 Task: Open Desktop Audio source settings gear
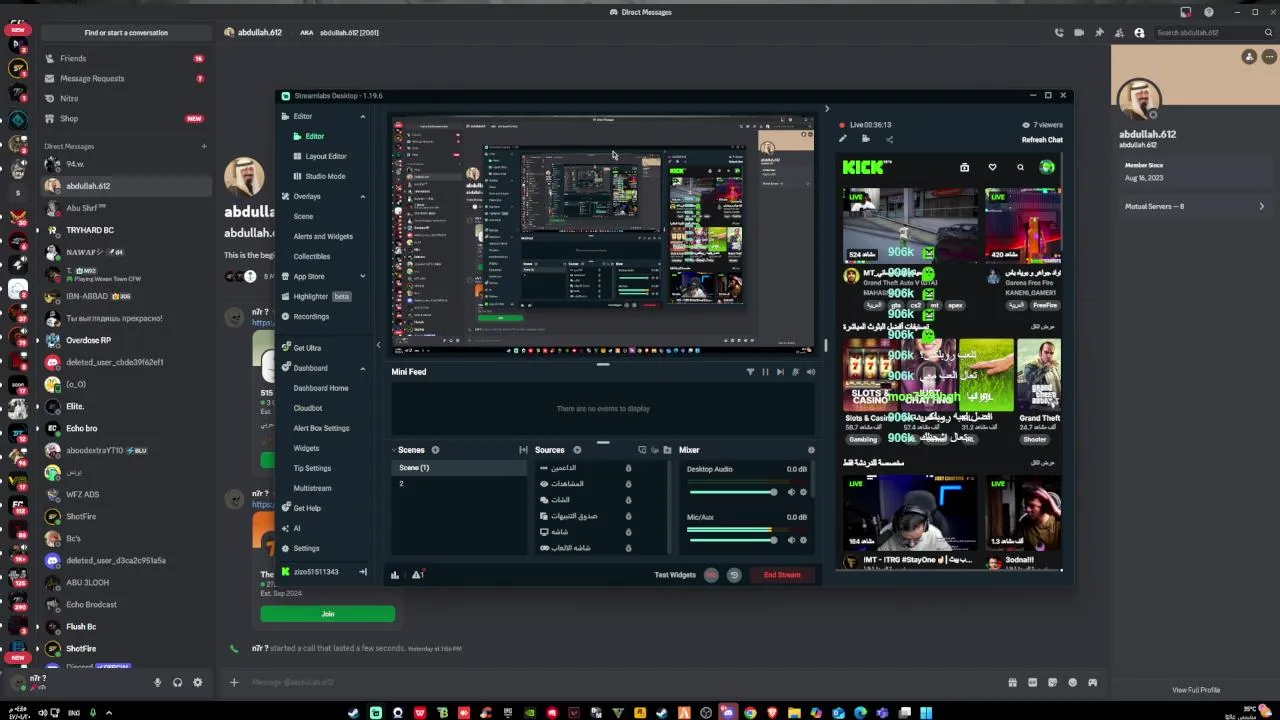803,492
